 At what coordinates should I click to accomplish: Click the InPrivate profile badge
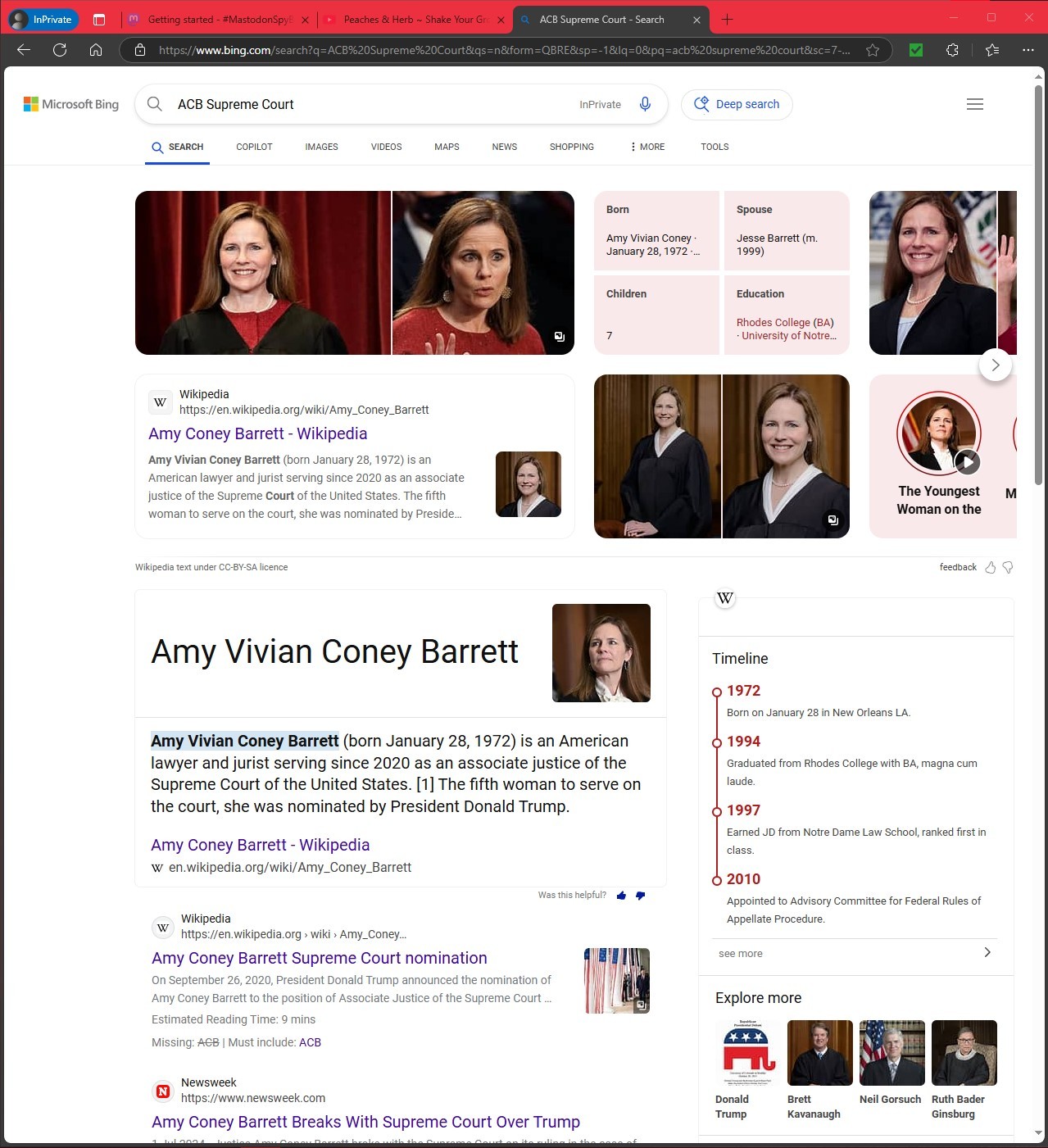coord(43,19)
